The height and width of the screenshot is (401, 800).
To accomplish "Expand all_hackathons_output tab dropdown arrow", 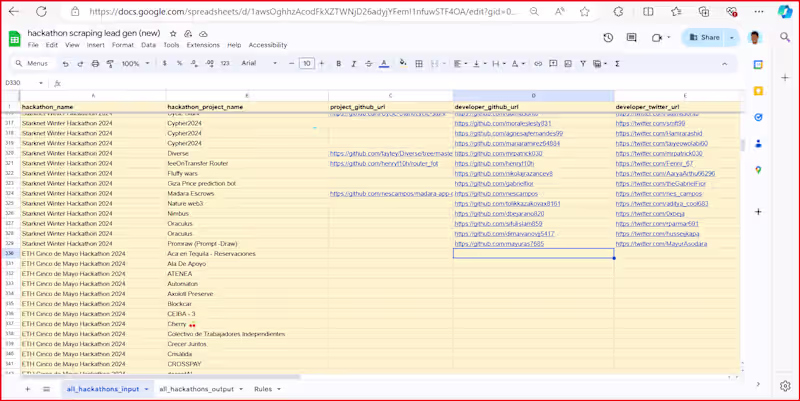I will coord(241,389).
